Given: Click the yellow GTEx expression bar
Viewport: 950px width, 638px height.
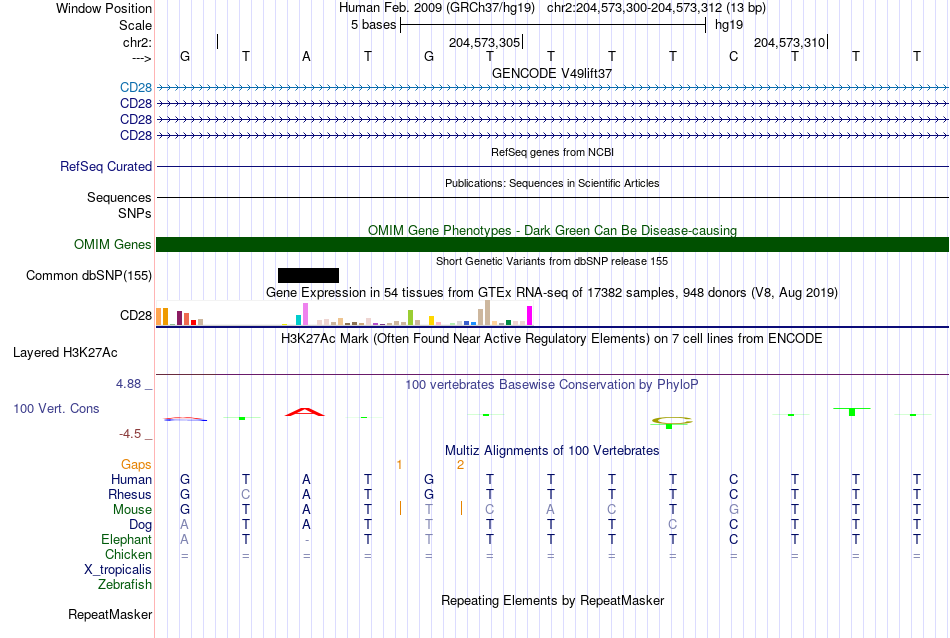Looking at the screenshot, I should pyautogui.click(x=431, y=321).
